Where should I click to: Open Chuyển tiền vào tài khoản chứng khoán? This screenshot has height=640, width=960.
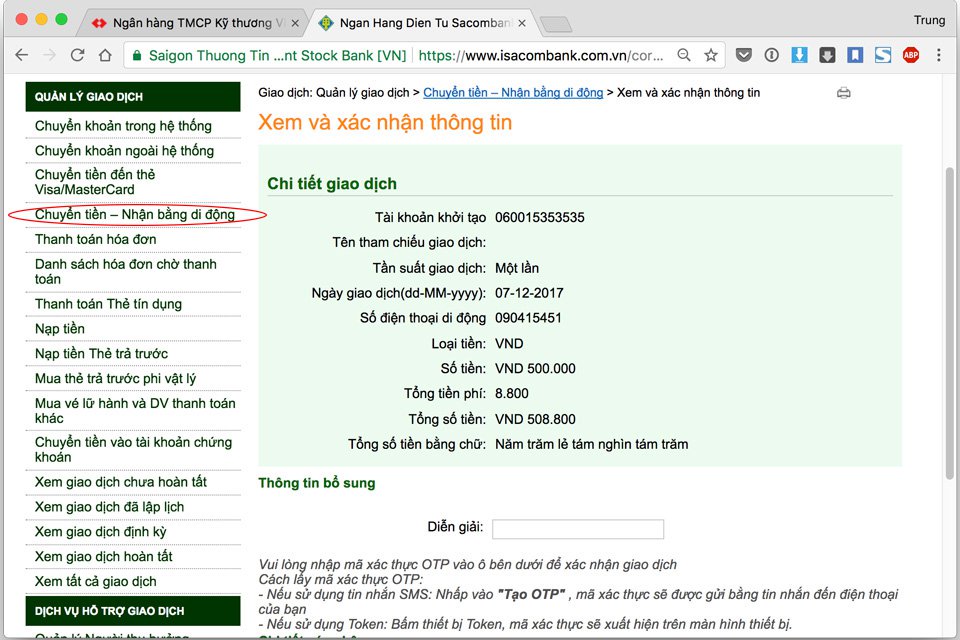pyautogui.click(x=133, y=450)
